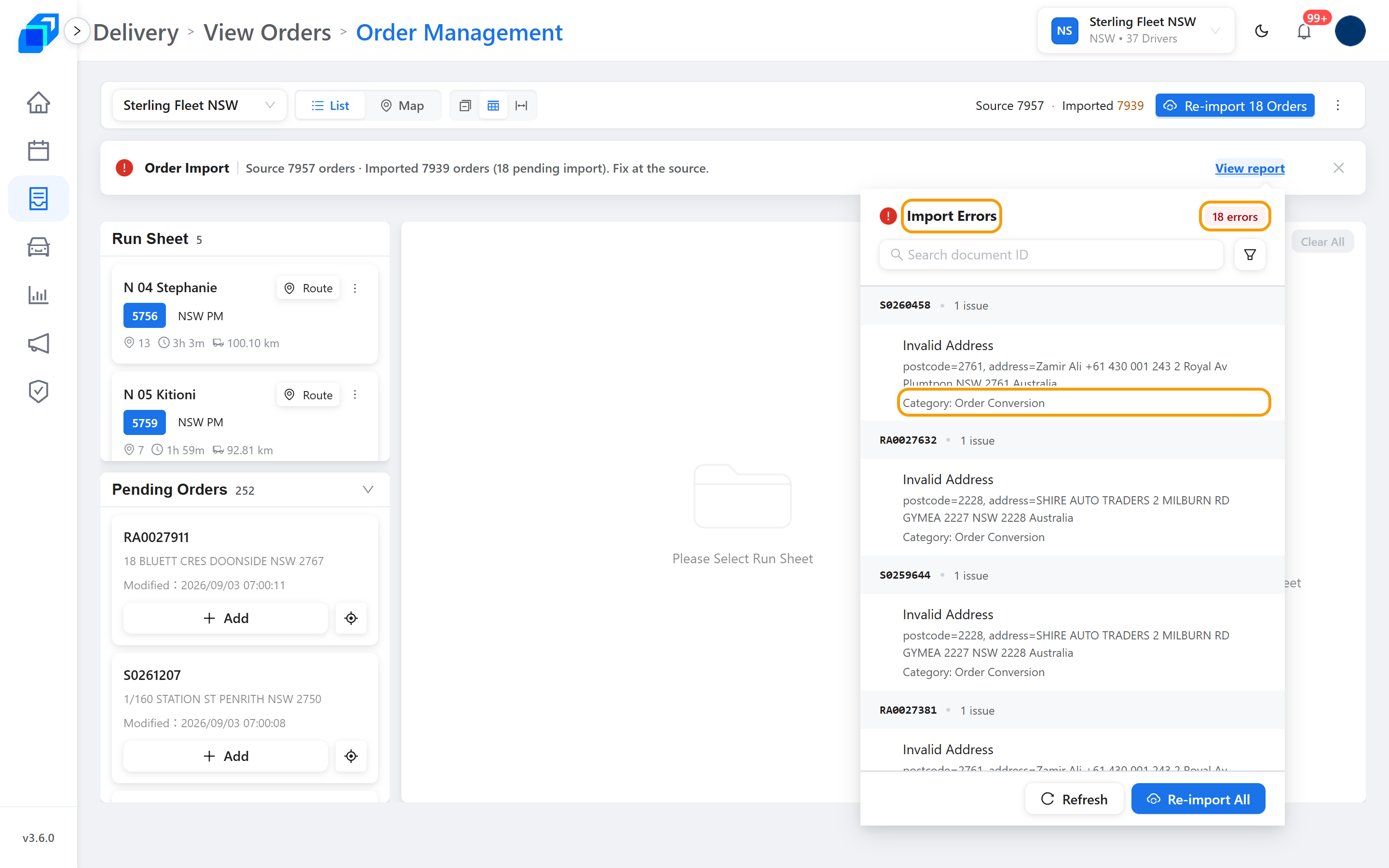Open the toolbar more options menu

pos(1338,106)
